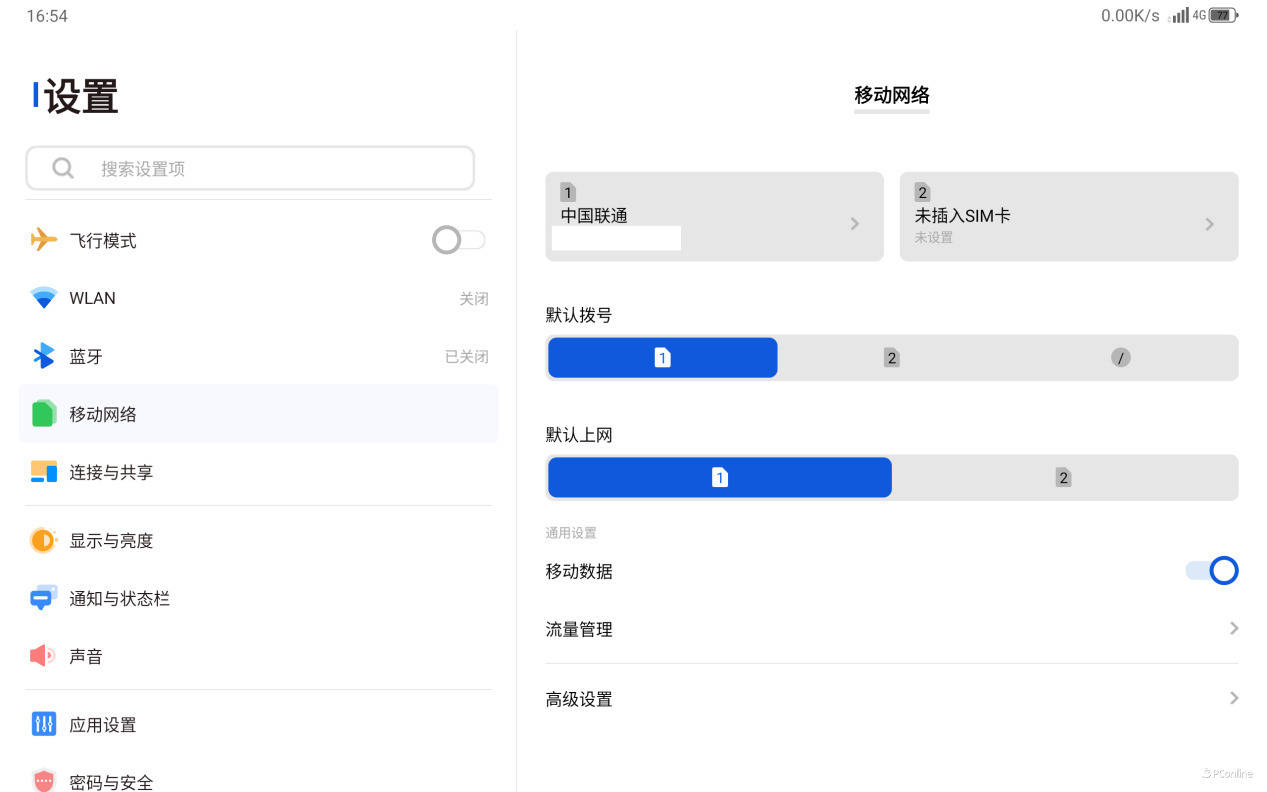
Task: Click the green 移动网络 SIM icon
Action: [x=43, y=413]
